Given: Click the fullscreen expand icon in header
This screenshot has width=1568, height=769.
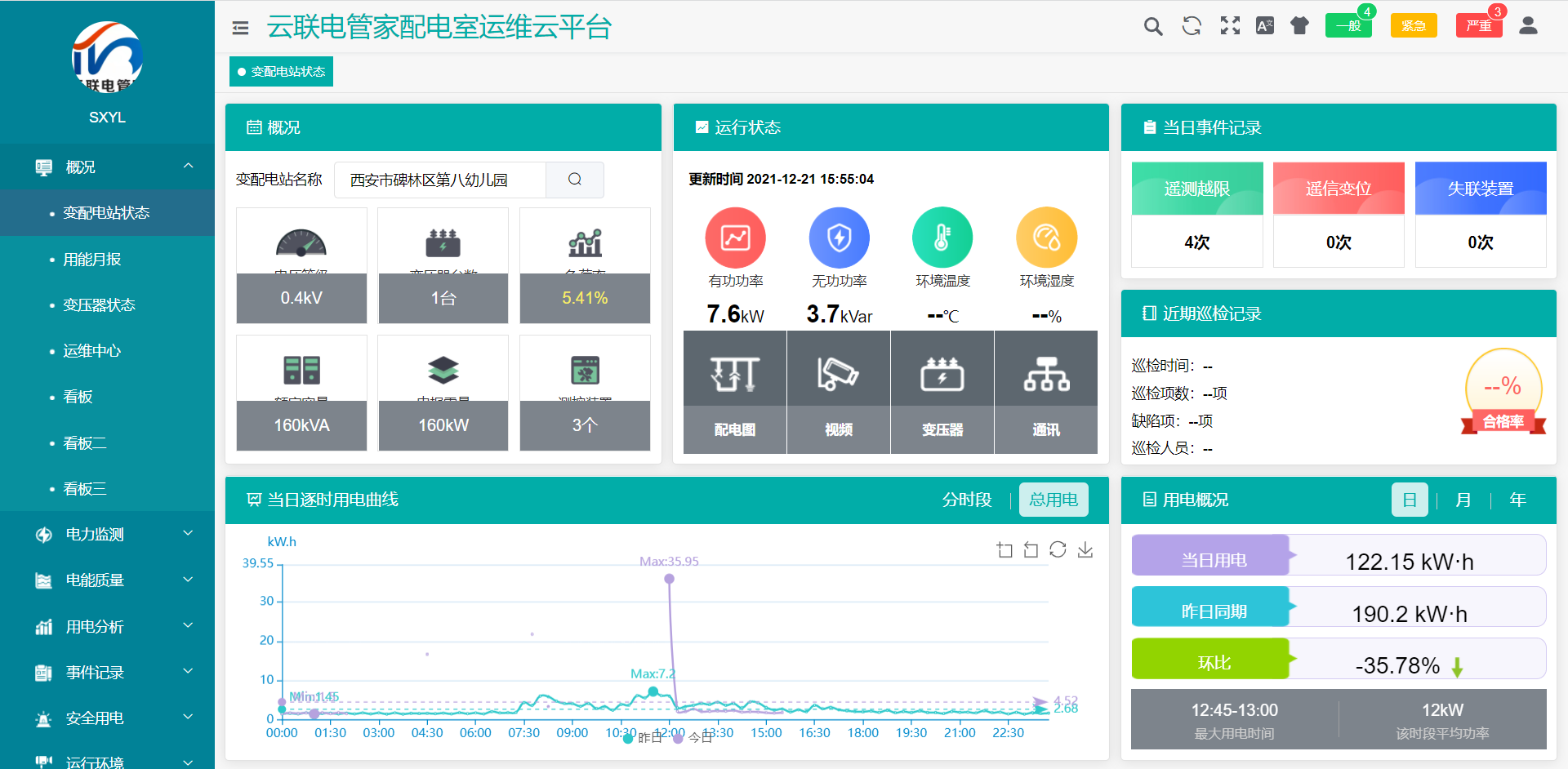Looking at the screenshot, I should click(x=1230, y=25).
